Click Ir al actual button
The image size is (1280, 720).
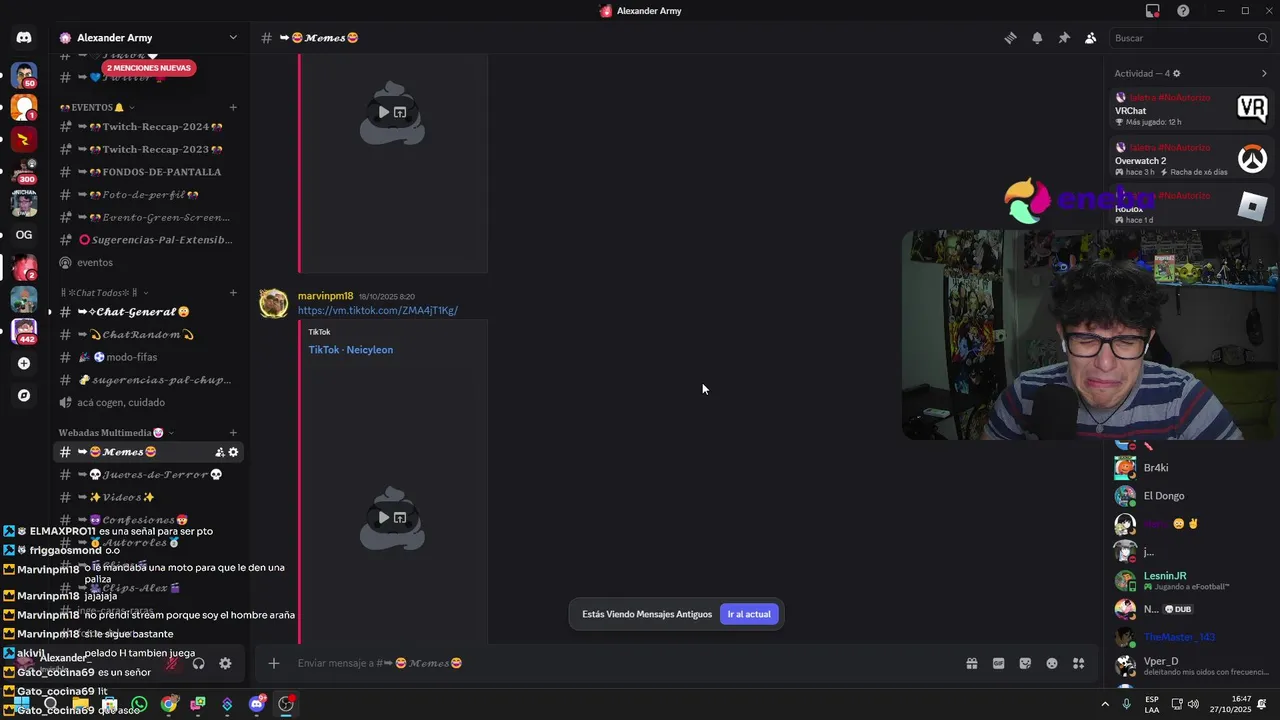tap(749, 614)
